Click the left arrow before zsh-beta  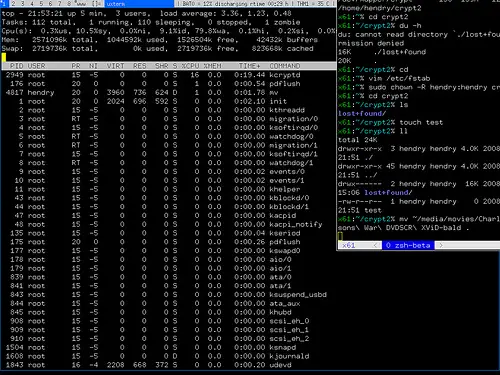tap(376, 245)
